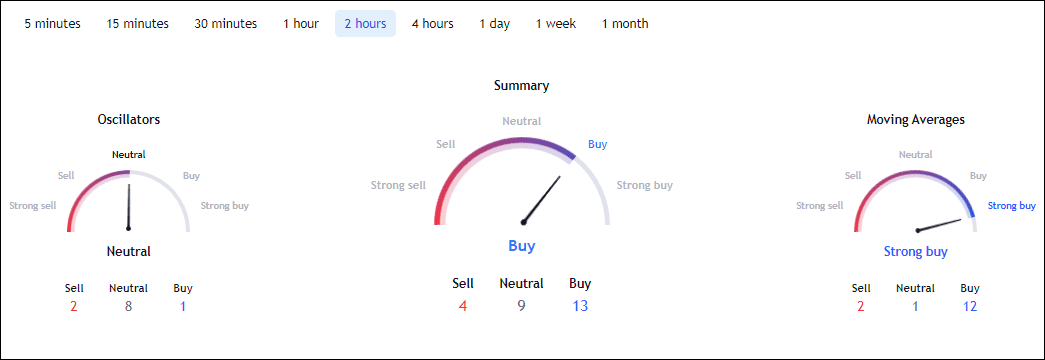The height and width of the screenshot is (360, 1045).
Task: Select the 5 minutes timeframe tab
Action: coord(53,24)
